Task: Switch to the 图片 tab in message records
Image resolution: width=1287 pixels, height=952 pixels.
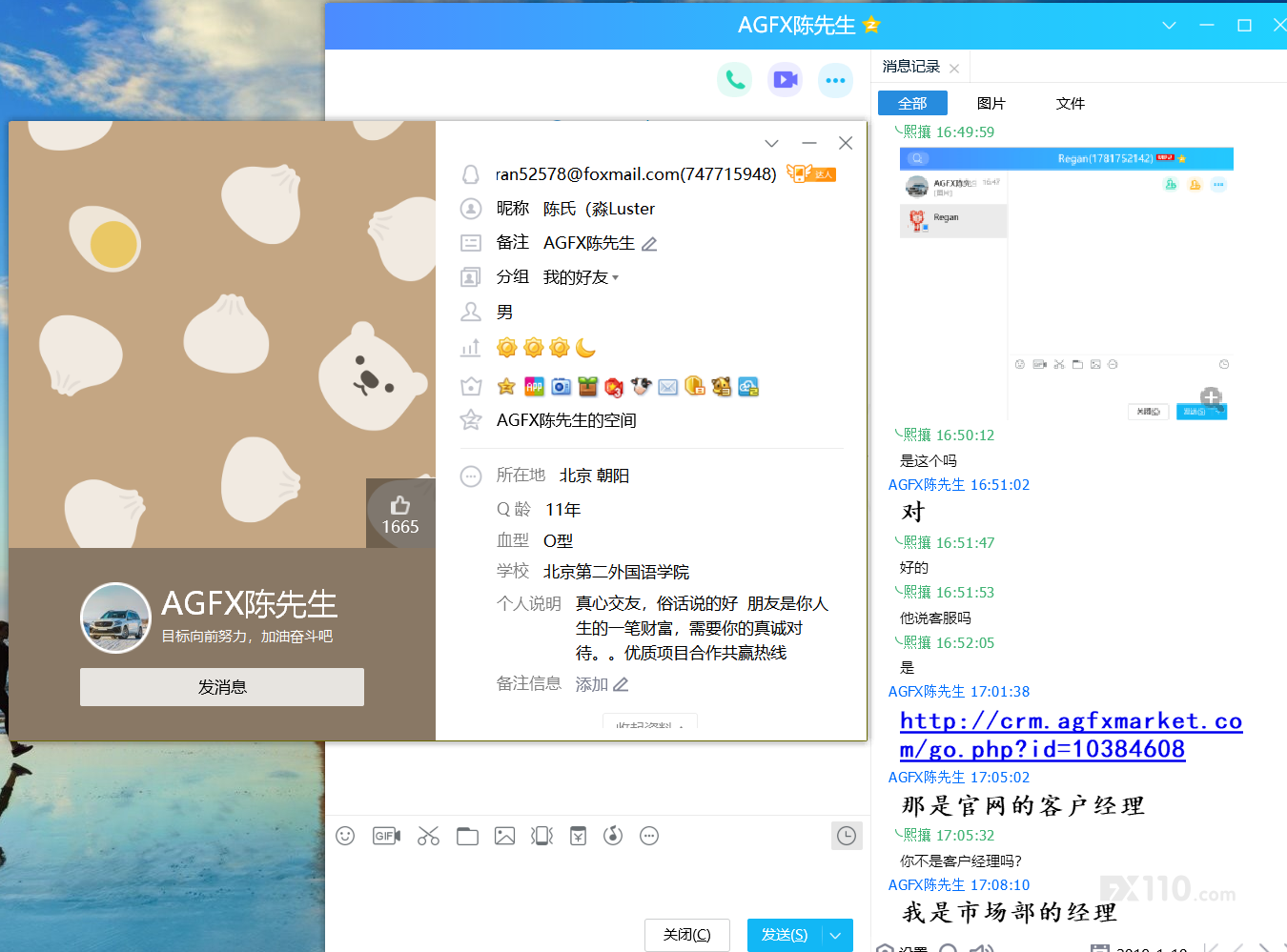Action: 991,103
